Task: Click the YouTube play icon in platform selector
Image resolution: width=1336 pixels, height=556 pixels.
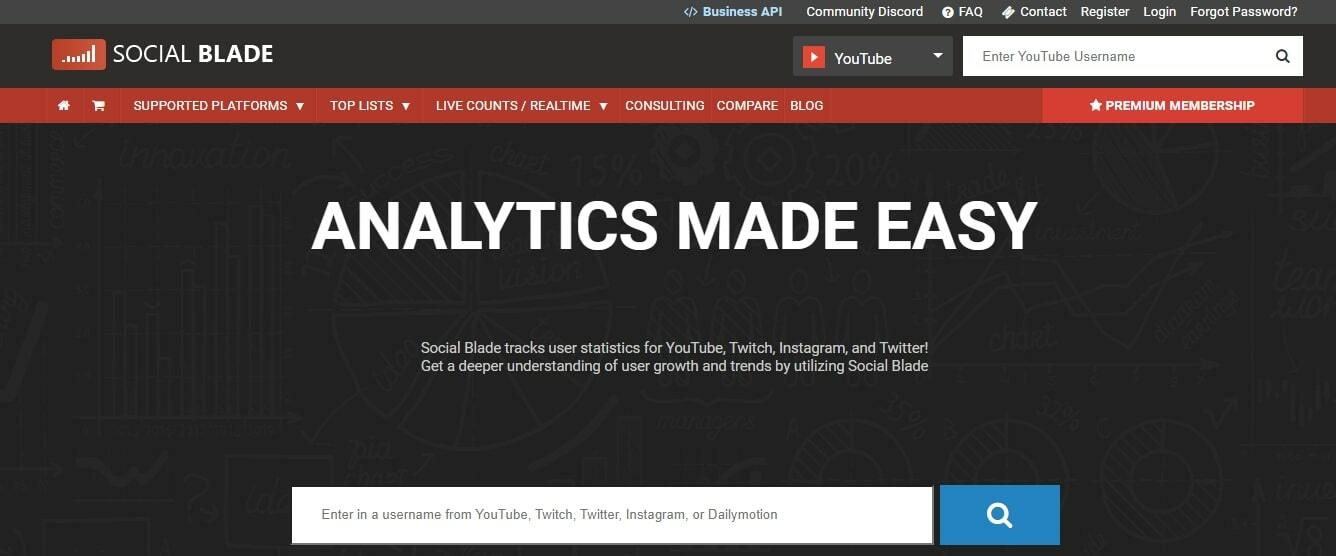Action: click(x=814, y=58)
